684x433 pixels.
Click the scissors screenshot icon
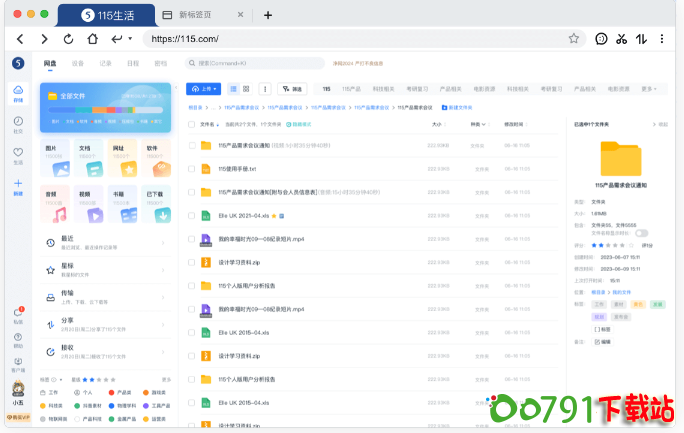(621, 39)
